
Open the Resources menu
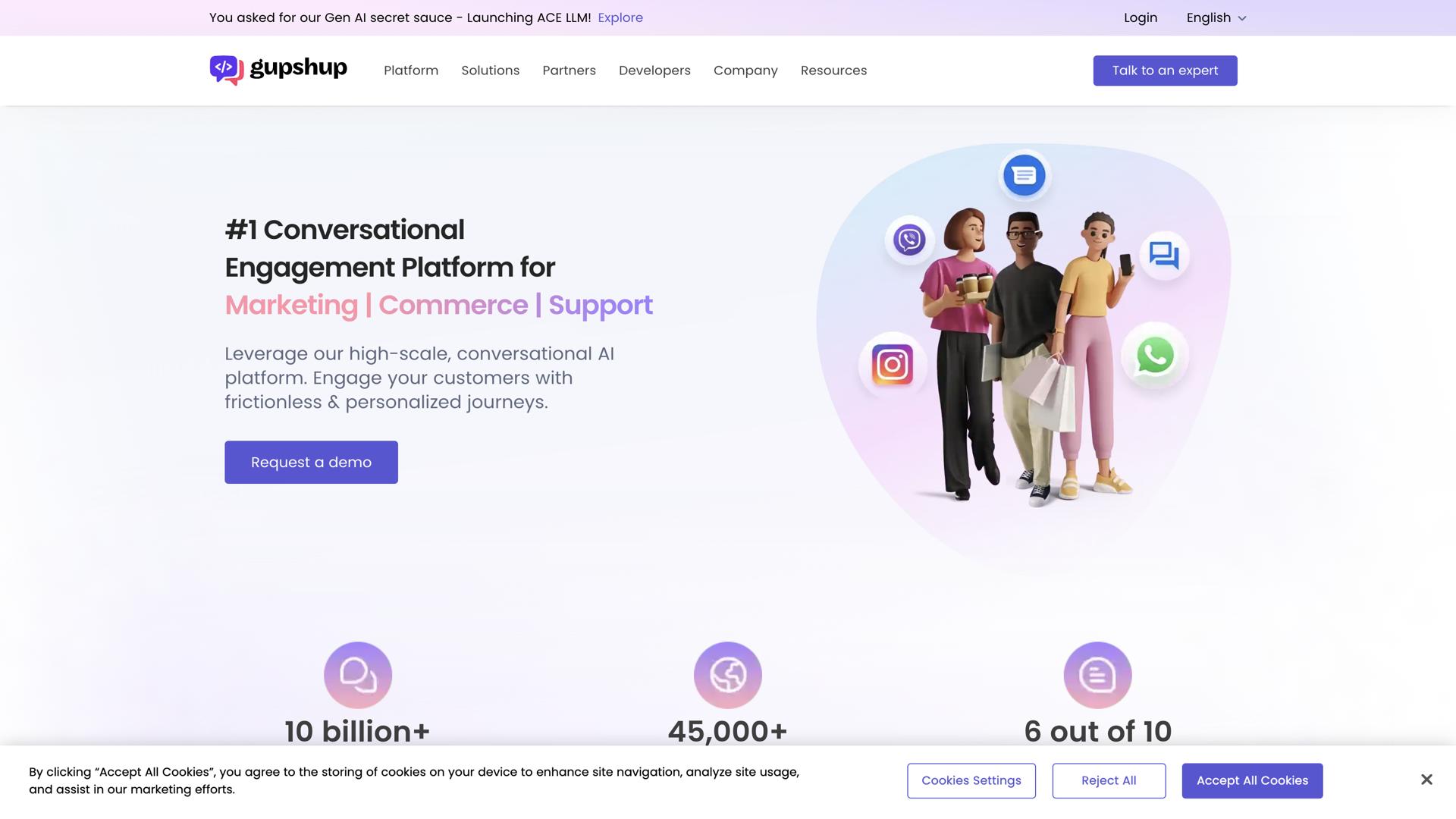[833, 71]
